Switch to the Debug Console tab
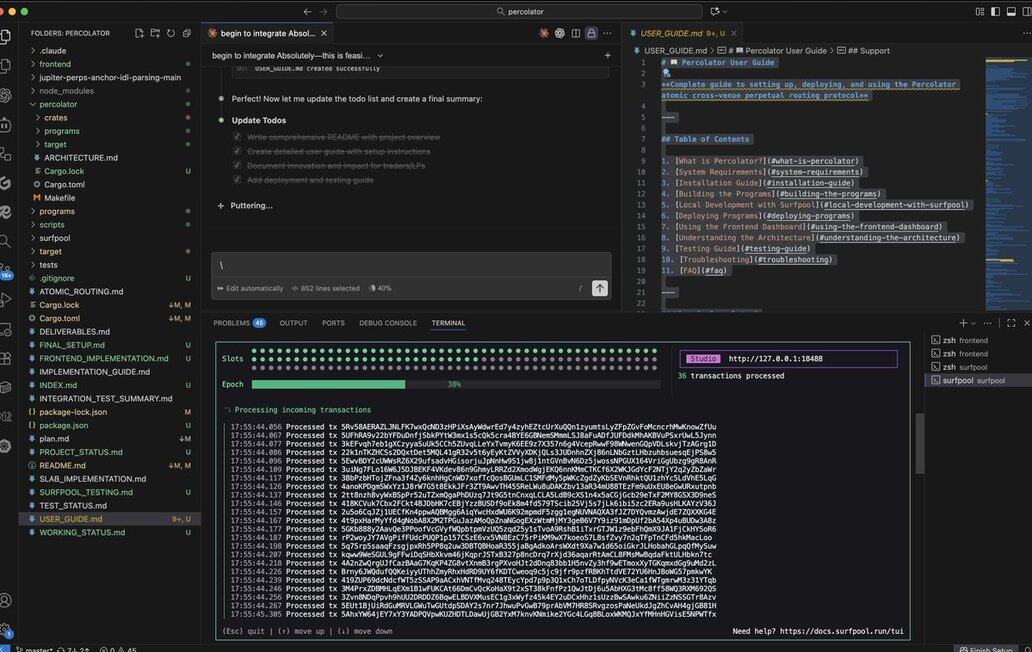Viewport: 1032px width, 652px height. point(387,323)
